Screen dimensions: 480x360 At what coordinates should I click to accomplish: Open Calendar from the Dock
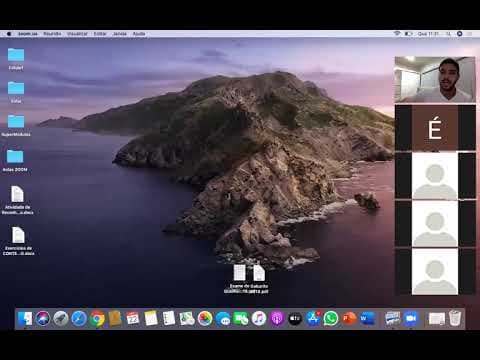133,319
